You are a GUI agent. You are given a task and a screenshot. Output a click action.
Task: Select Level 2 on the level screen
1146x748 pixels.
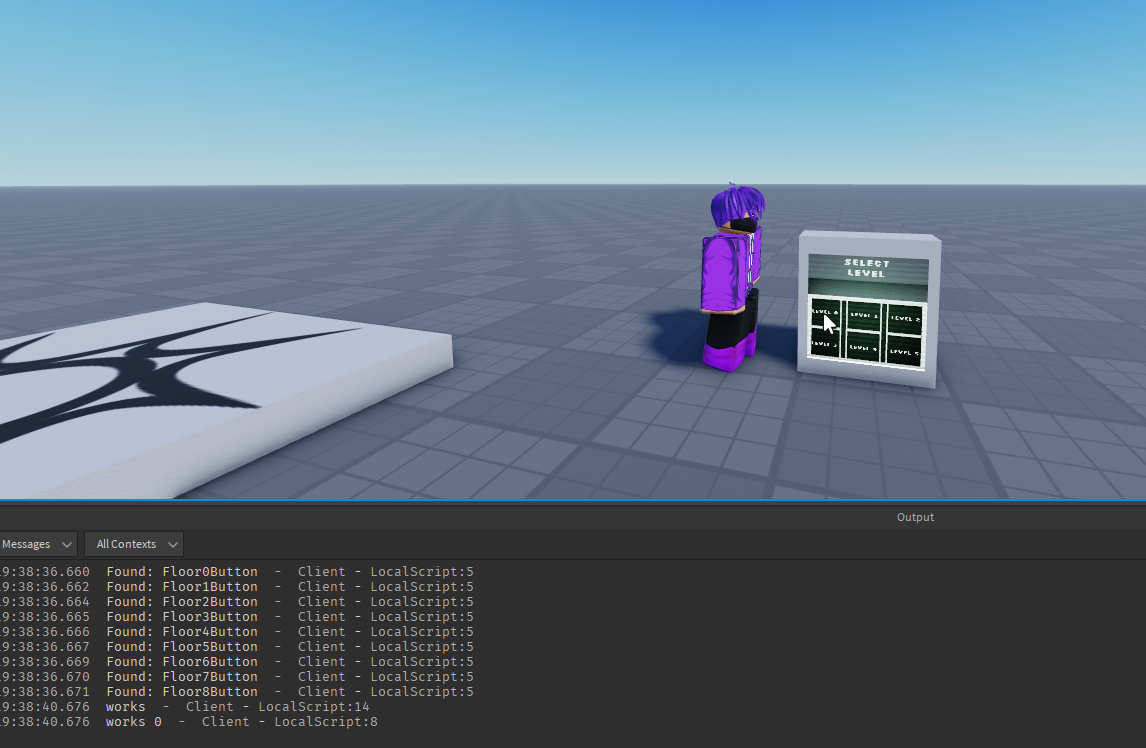coord(906,319)
